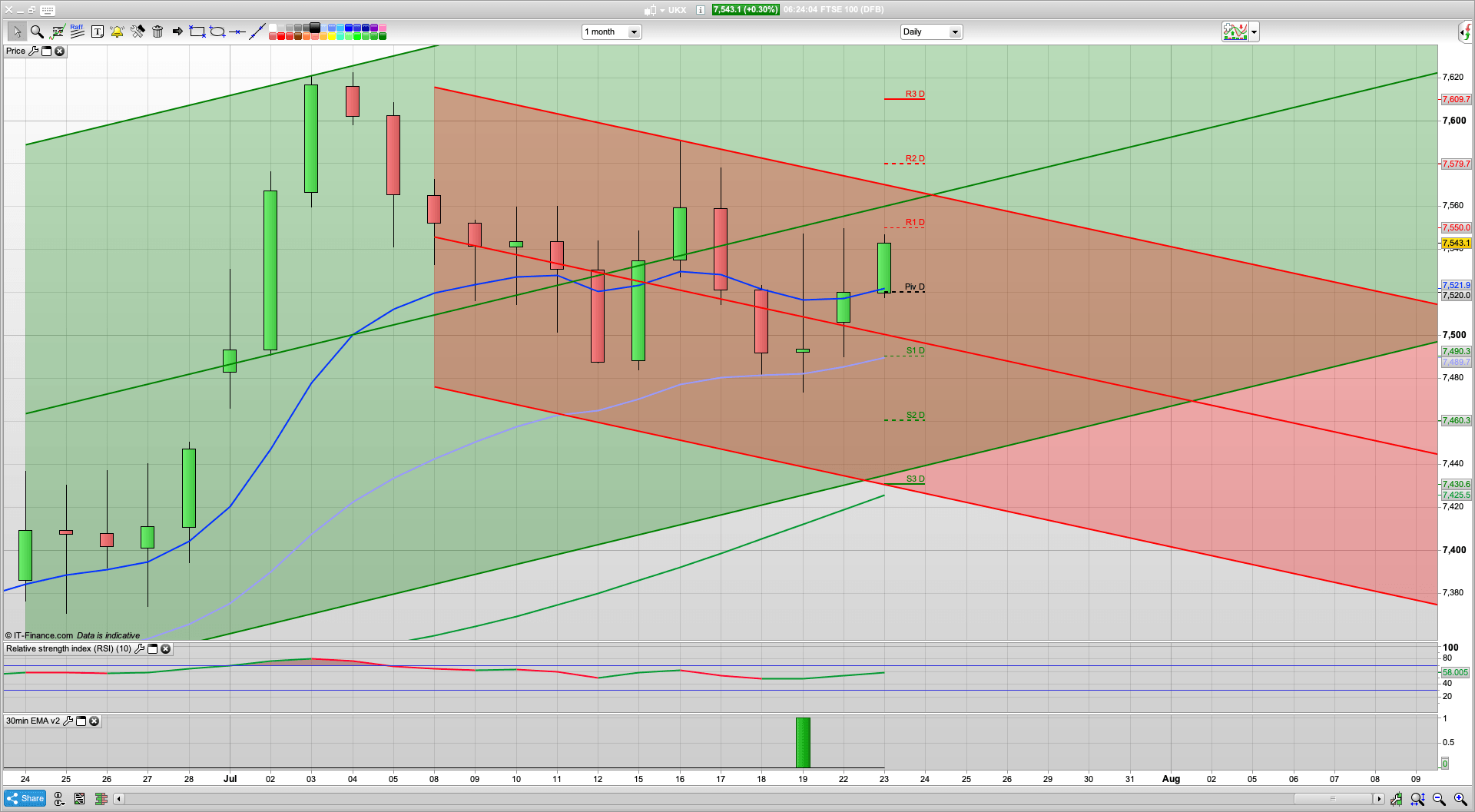Remove the RSI indicator panel
Viewport: 1475px width, 812px height.
pos(165,648)
